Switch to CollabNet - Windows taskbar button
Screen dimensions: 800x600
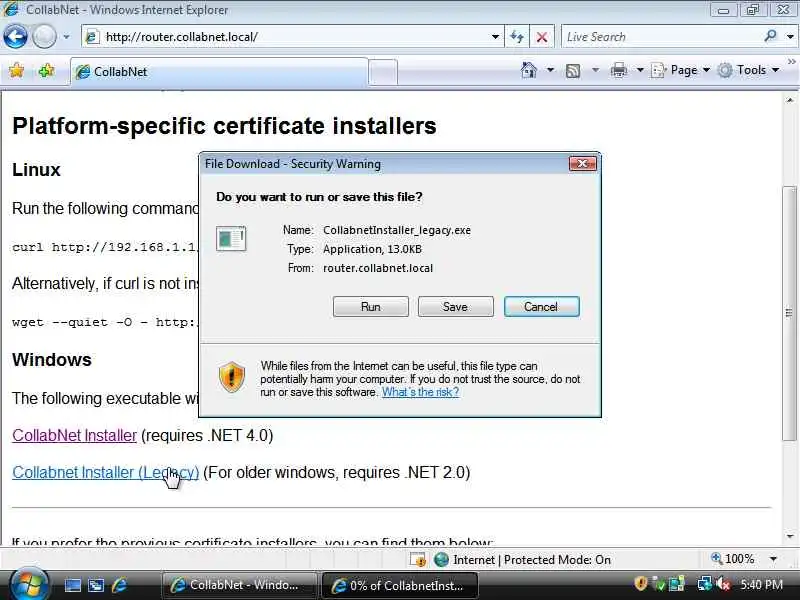pos(238,585)
